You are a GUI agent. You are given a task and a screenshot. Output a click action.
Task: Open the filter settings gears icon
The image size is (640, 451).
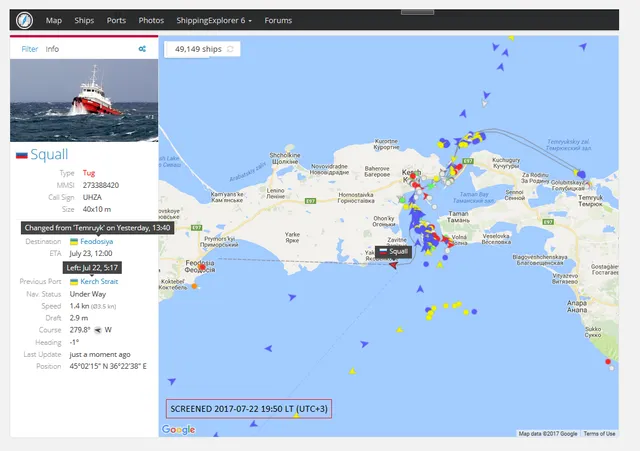pos(143,49)
